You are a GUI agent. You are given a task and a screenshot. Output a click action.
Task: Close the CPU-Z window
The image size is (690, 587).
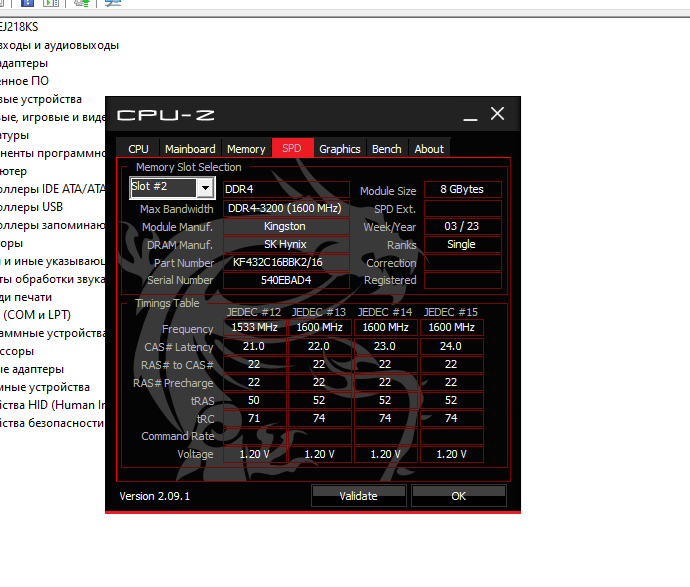click(498, 114)
